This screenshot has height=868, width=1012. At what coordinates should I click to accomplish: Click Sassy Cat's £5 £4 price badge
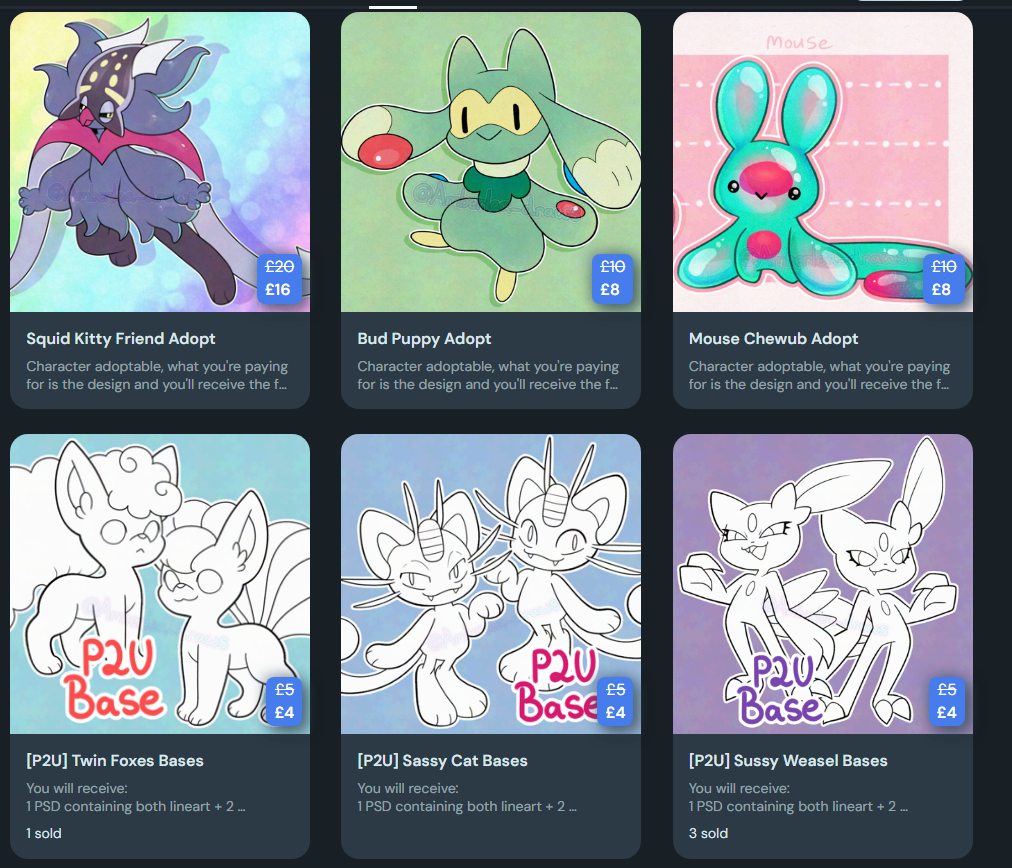tap(616, 701)
